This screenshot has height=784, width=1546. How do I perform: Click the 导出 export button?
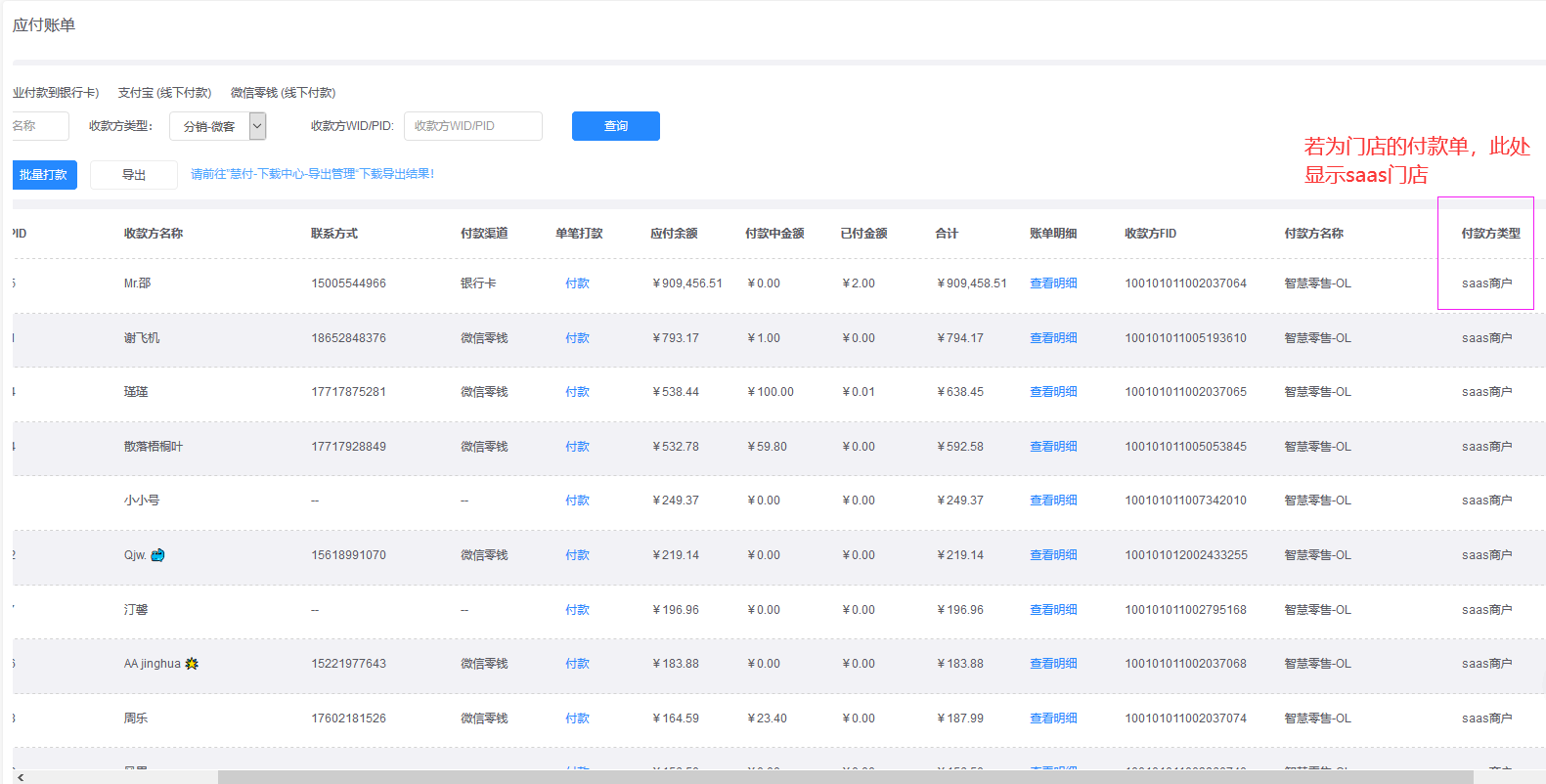[134, 175]
